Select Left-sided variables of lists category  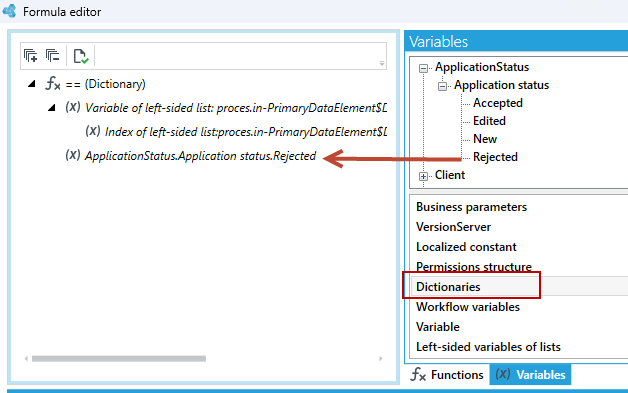[x=488, y=347]
